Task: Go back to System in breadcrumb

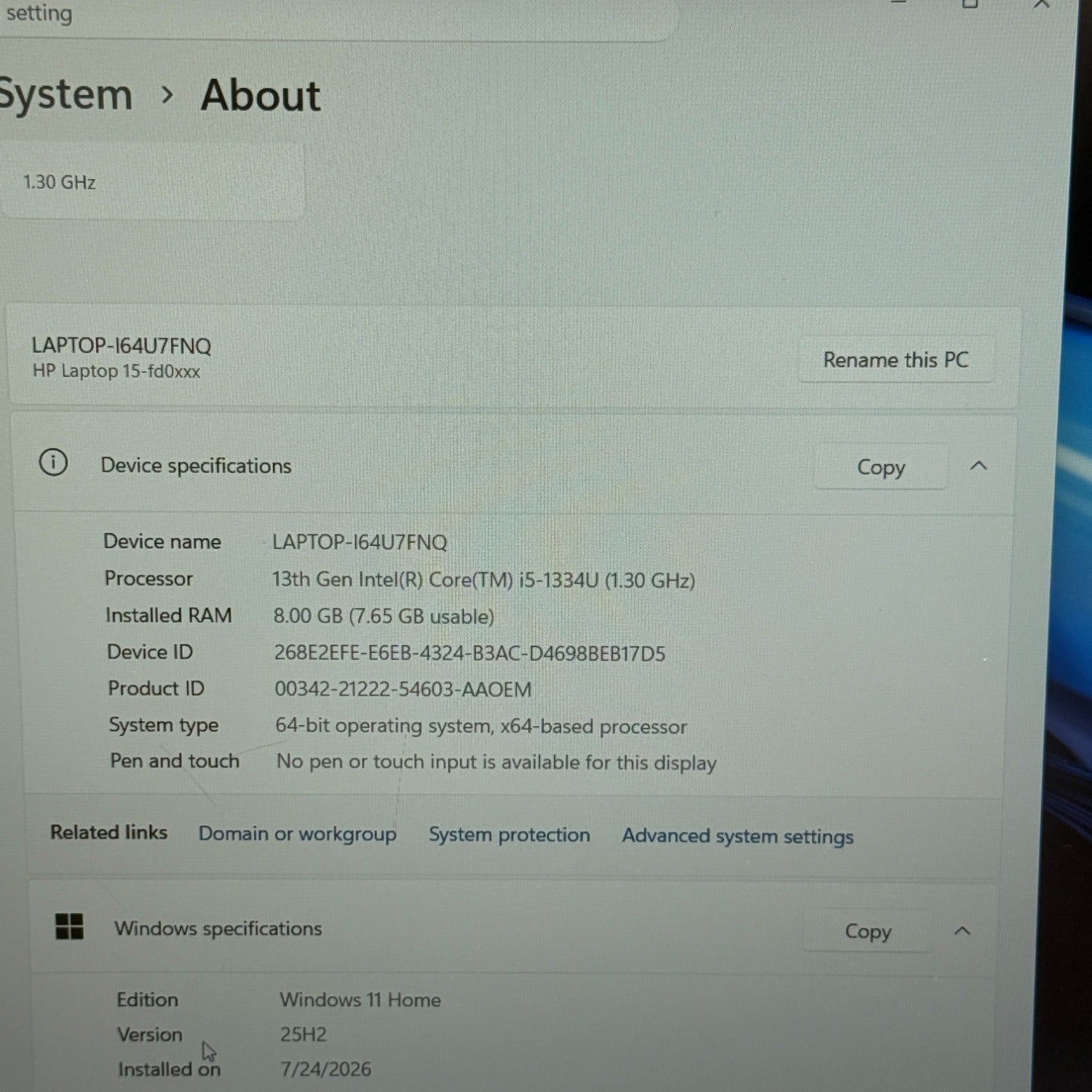Action: (66, 95)
